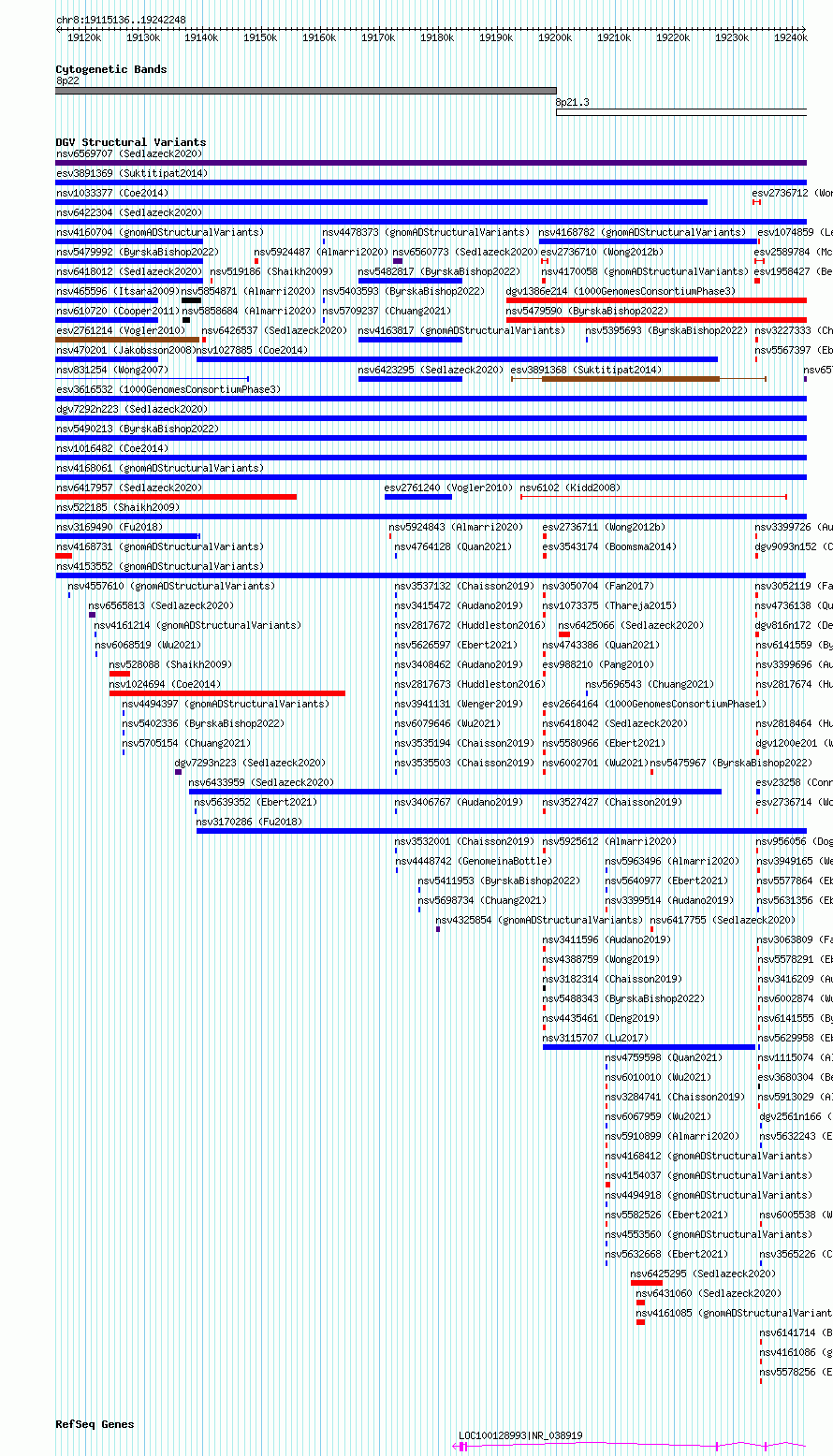The height and width of the screenshot is (1456, 833).
Task: Click the purple bar under nsv6569707
Action: pyautogui.click(x=431, y=163)
